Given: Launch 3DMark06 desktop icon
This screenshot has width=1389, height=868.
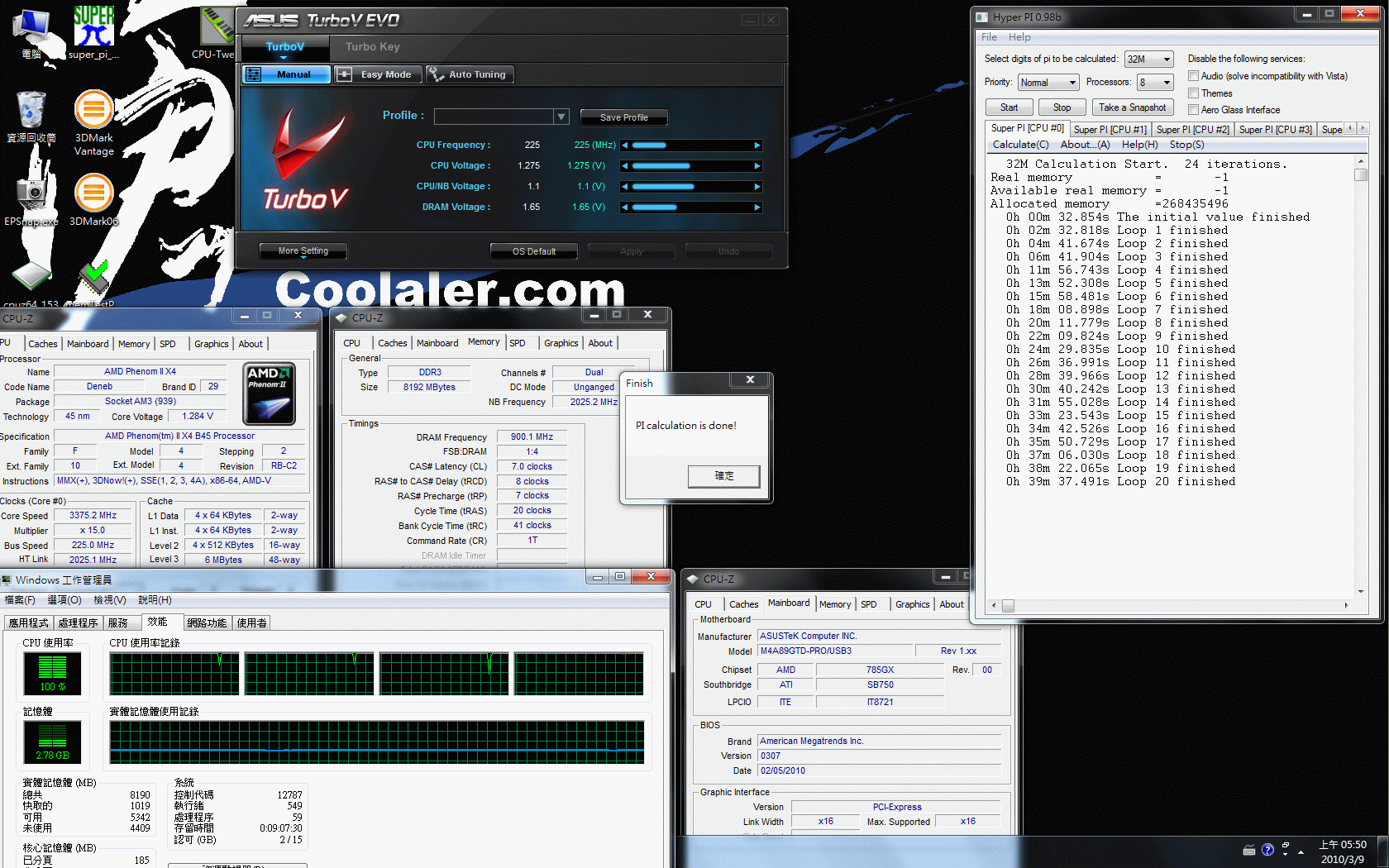Looking at the screenshot, I should [93, 198].
